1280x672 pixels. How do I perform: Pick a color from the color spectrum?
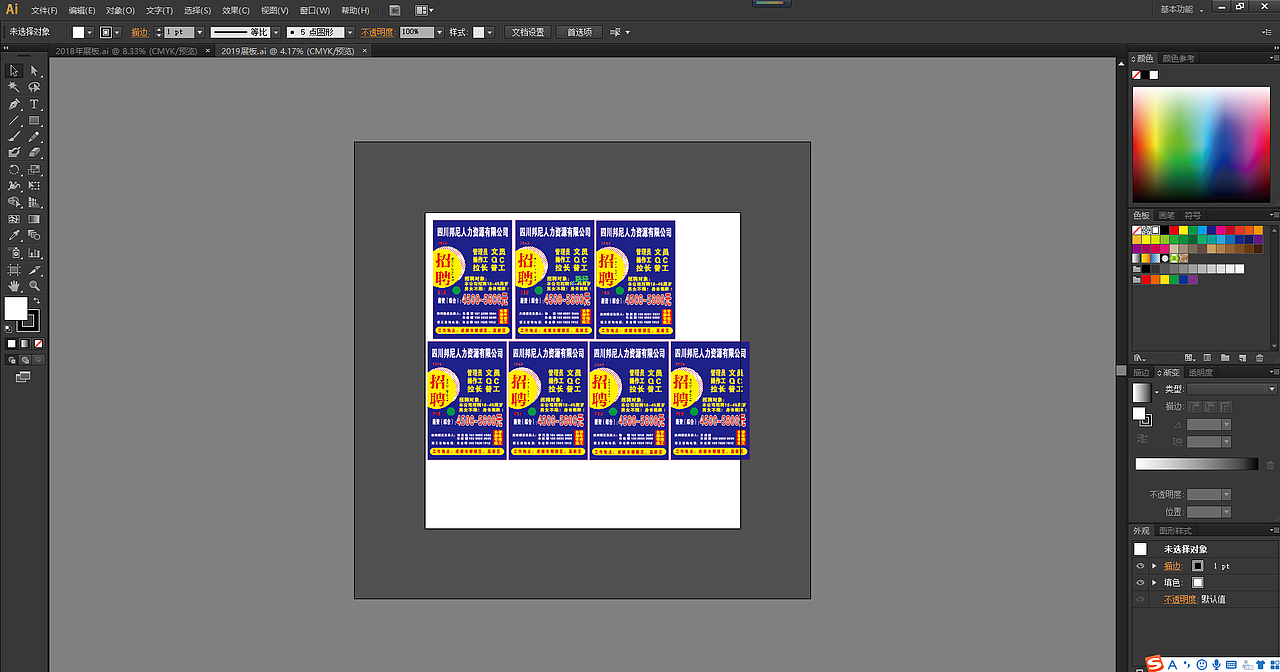point(1203,143)
